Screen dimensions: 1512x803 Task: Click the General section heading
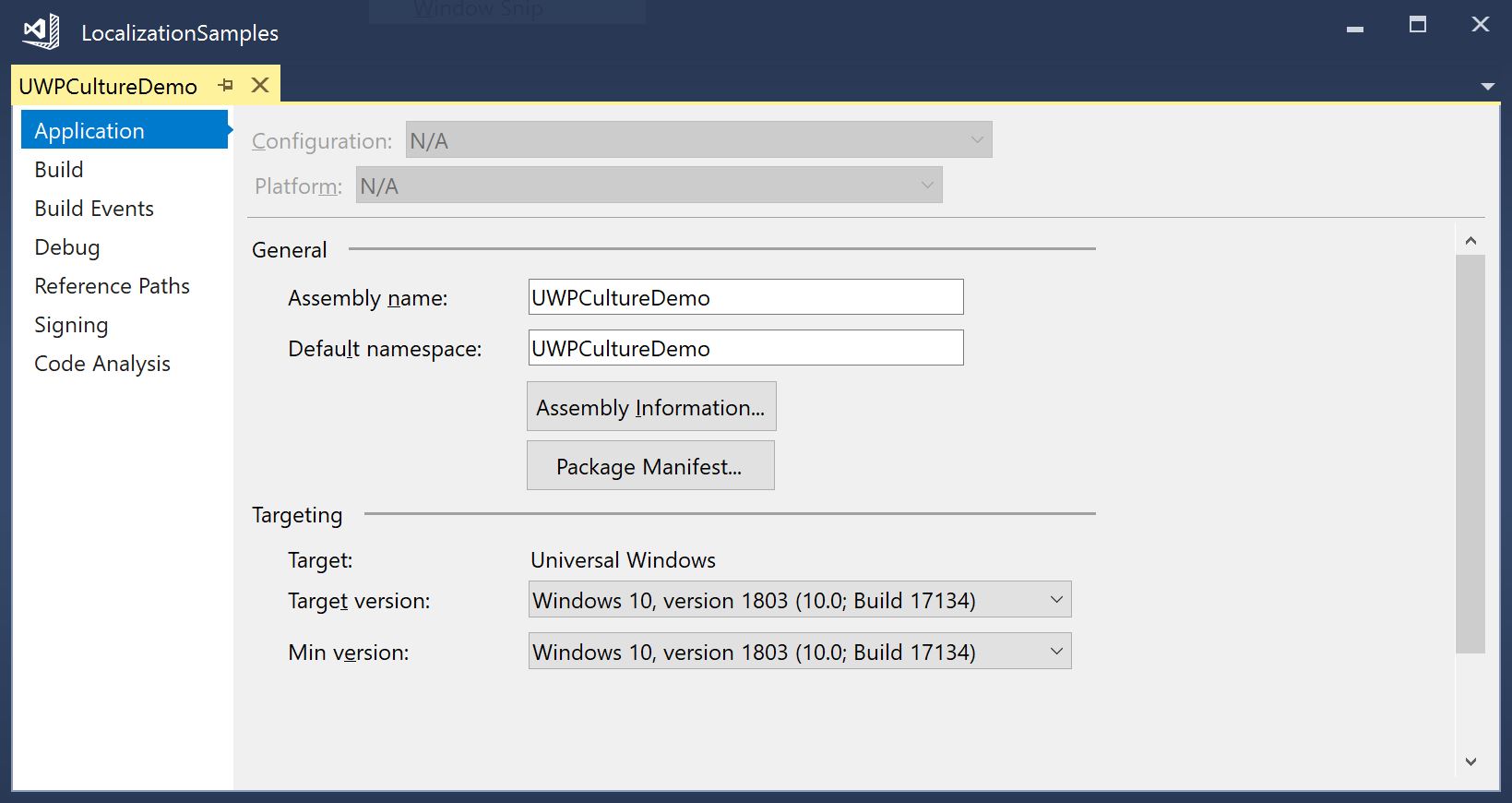coord(290,250)
